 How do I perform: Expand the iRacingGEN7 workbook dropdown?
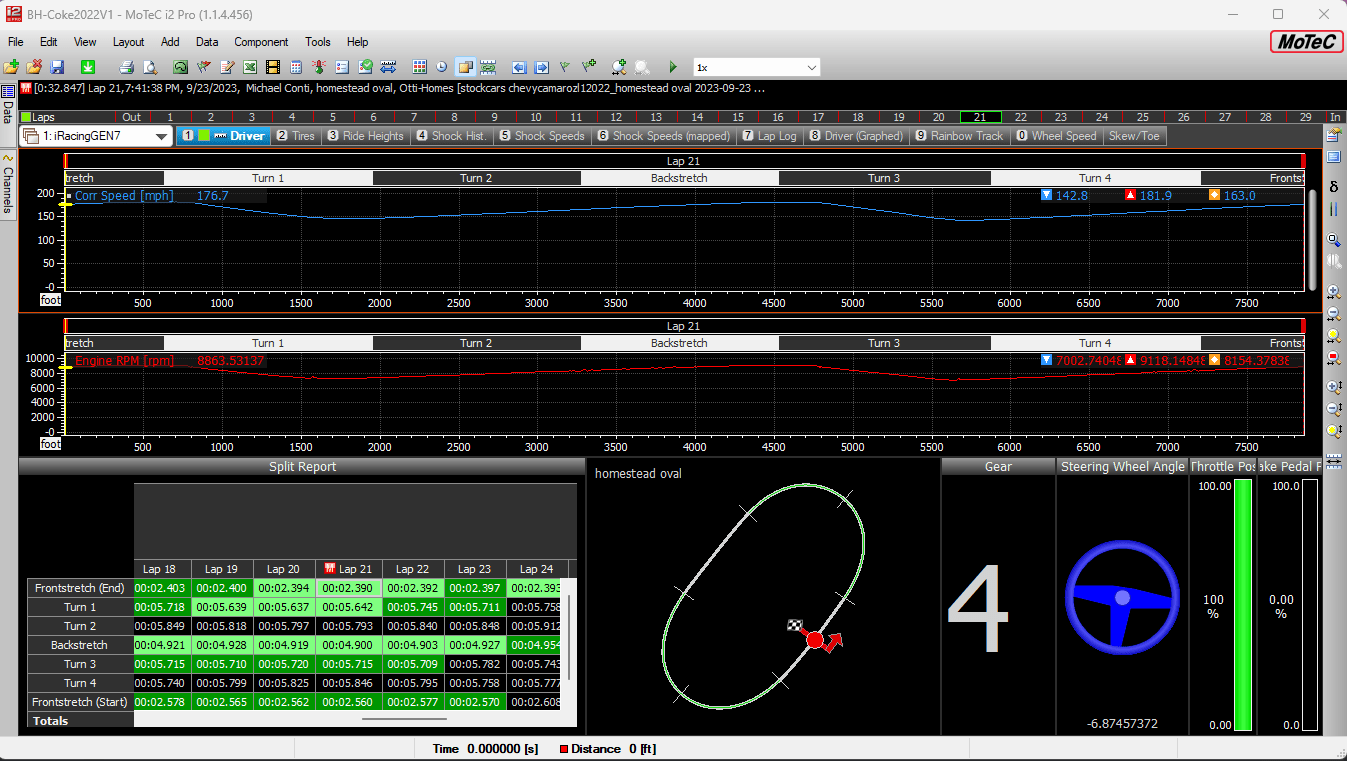pos(161,136)
